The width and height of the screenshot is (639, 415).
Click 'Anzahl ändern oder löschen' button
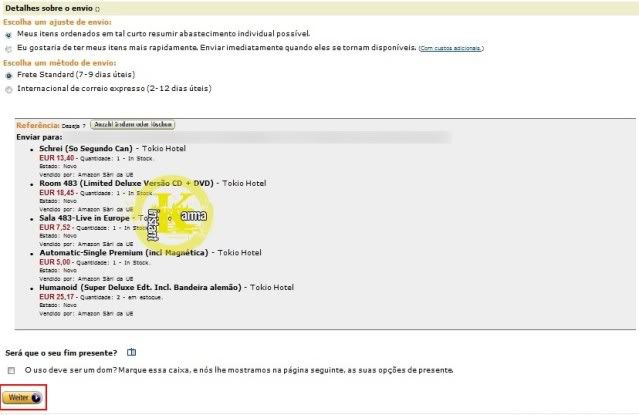click(x=132, y=125)
